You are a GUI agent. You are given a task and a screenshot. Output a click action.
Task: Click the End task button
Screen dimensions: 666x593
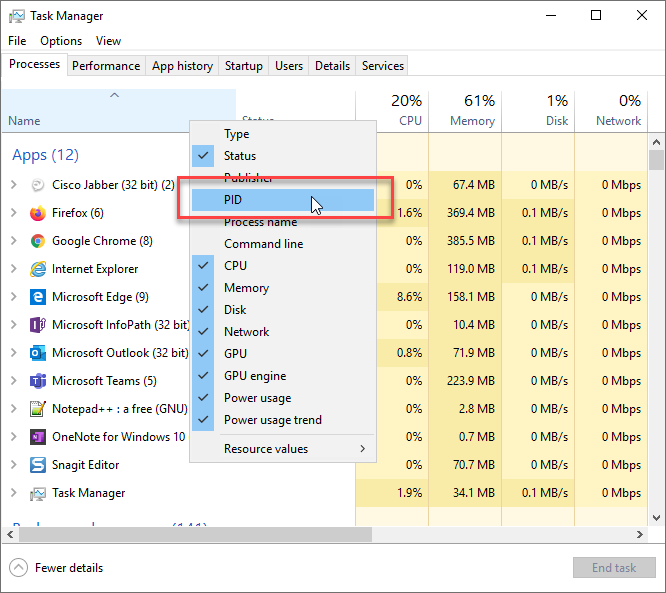613,568
